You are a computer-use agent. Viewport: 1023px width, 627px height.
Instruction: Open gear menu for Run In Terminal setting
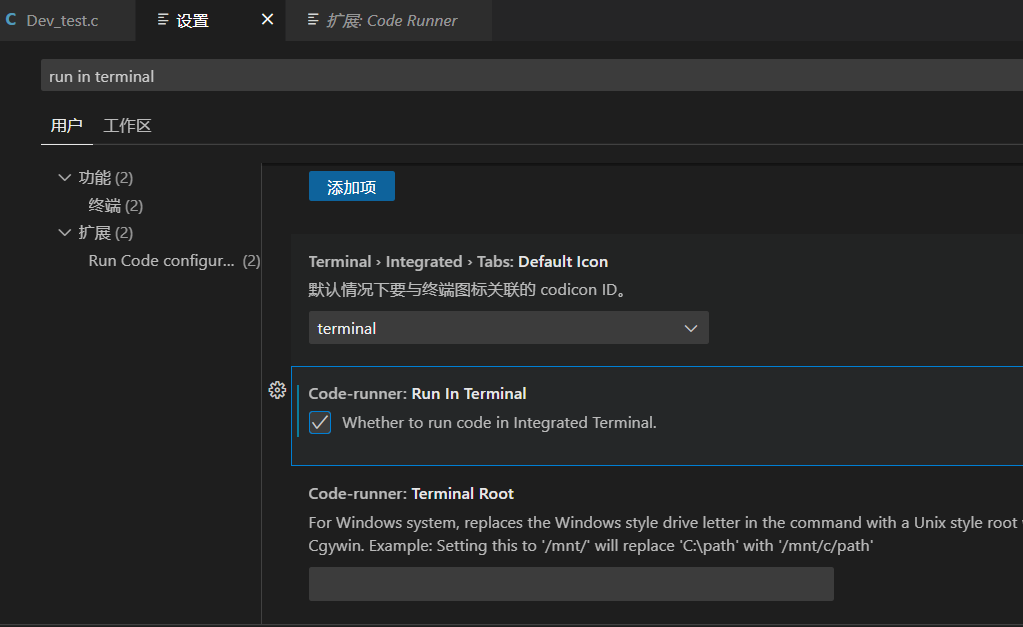(278, 391)
